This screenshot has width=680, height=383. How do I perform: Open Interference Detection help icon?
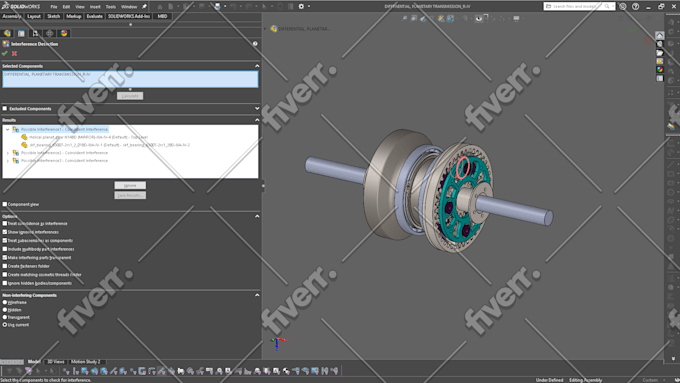[255, 44]
